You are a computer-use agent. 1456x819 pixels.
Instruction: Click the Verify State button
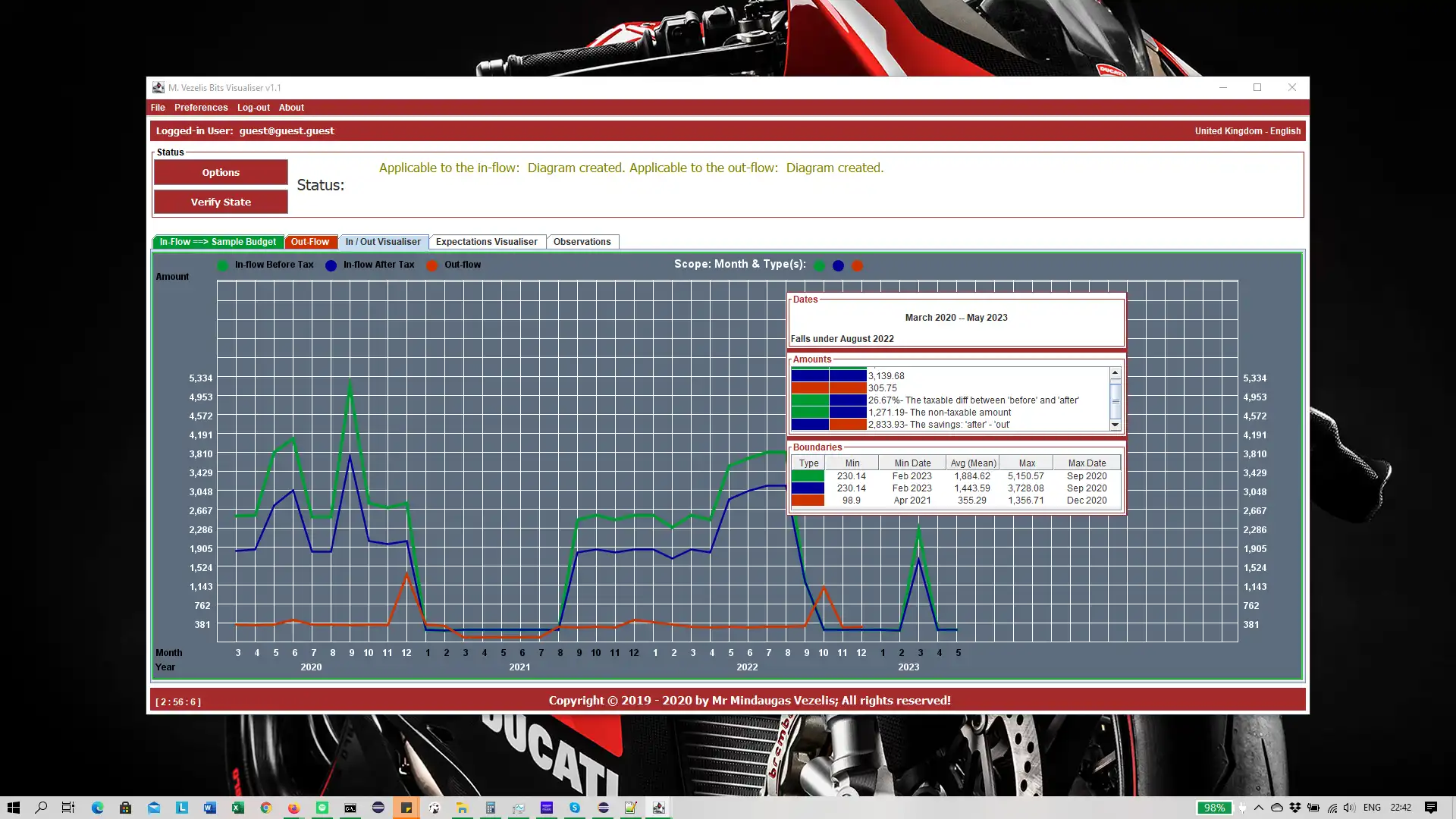coord(221,201)
